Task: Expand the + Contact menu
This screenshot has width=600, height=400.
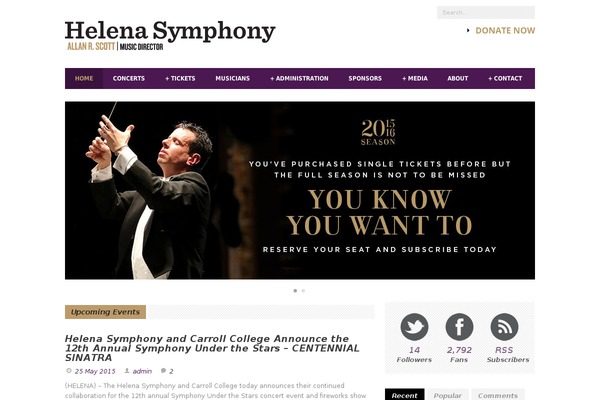Action: click(505, 78)
